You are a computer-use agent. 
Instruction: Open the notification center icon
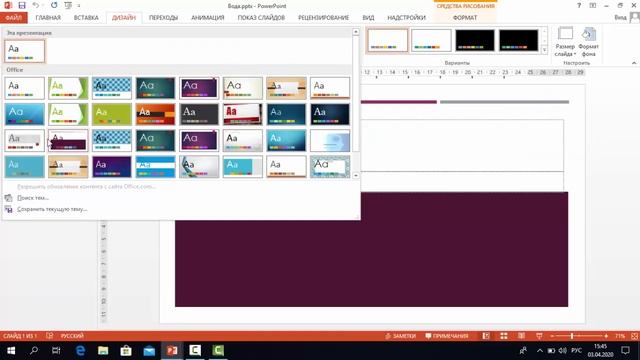point(625,351)
